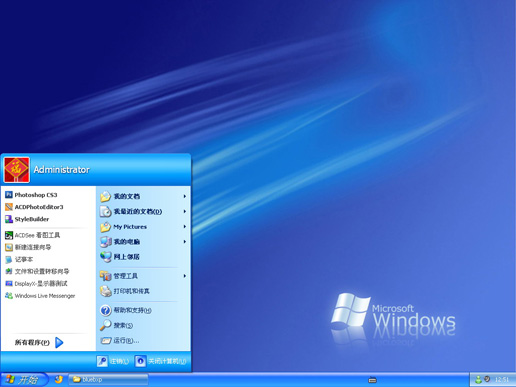The height and width of the screenshot is (387, 516).
Task: Start the StyleBuilder program
Action: click(27, 219)
